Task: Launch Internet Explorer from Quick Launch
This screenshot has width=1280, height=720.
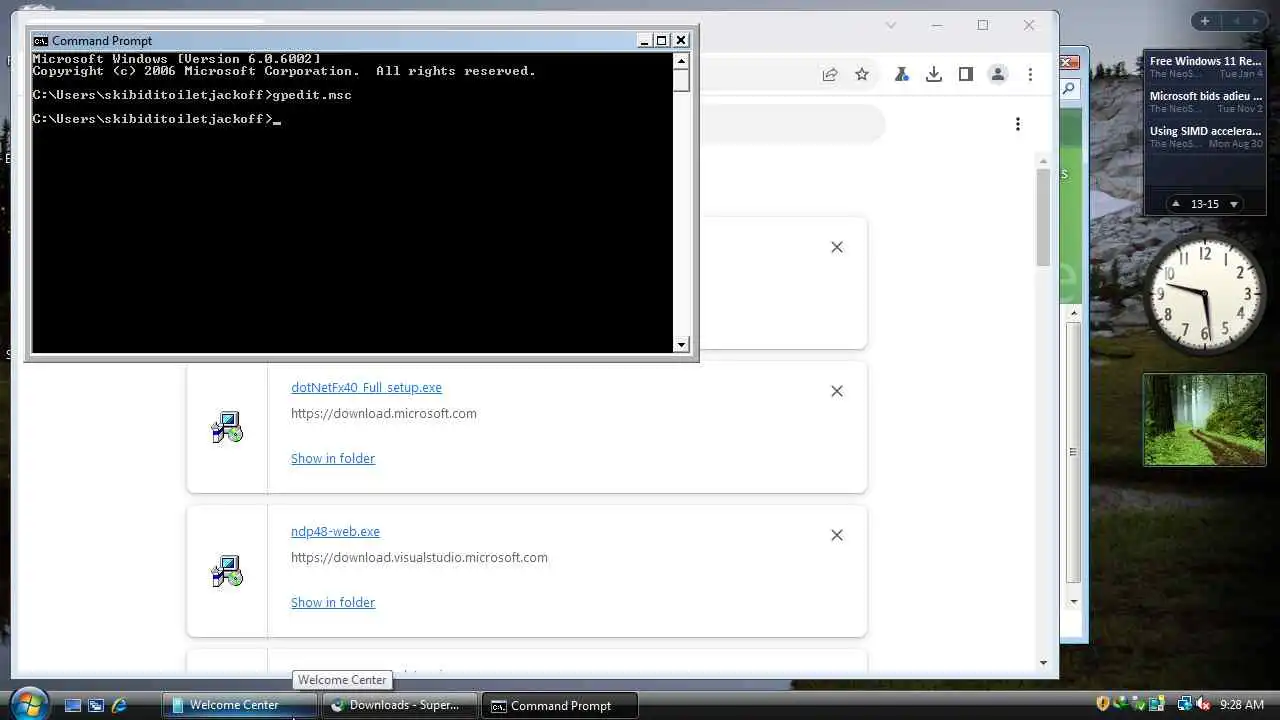Action: tap(119, 705)
